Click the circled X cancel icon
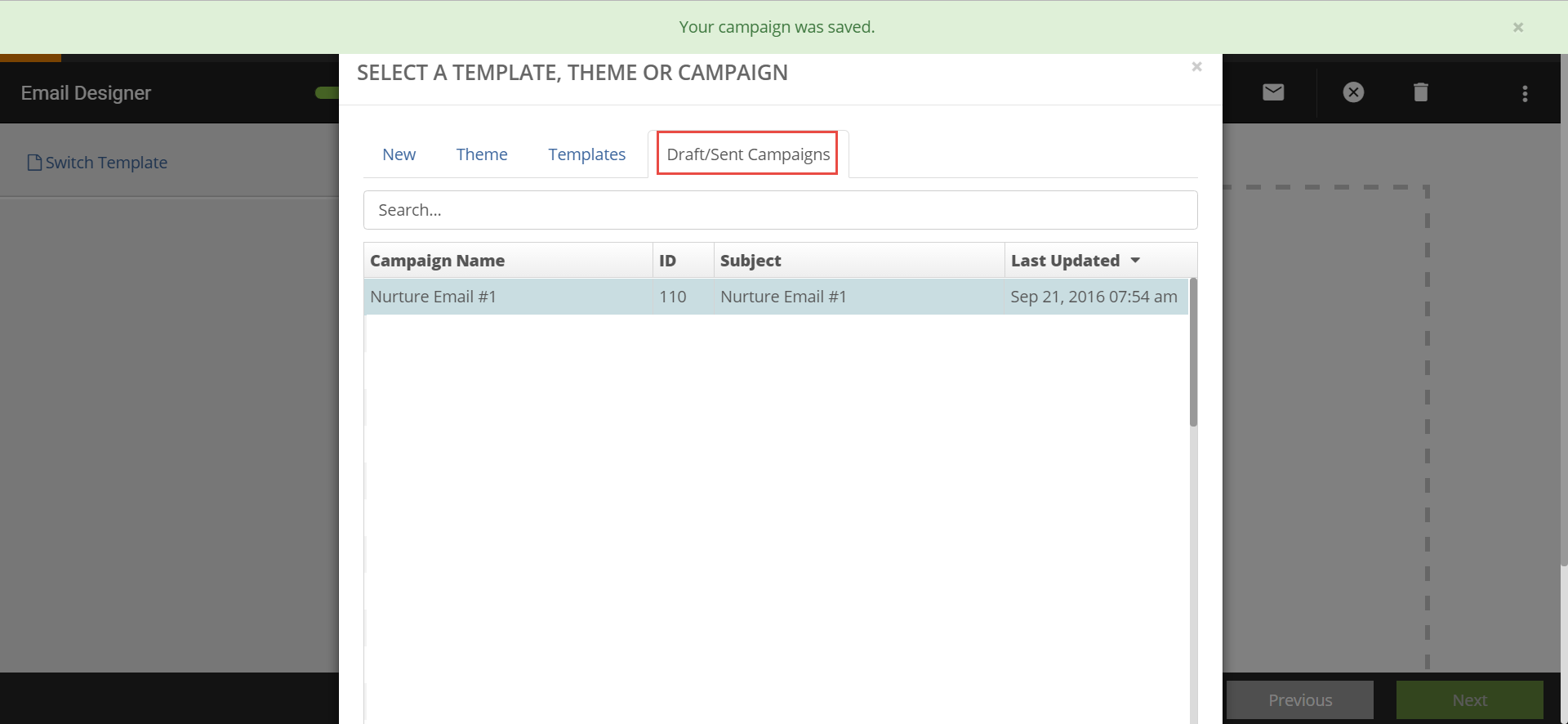The height and width of the screenshot is (724, 1568). click(x=1353, y=92)
